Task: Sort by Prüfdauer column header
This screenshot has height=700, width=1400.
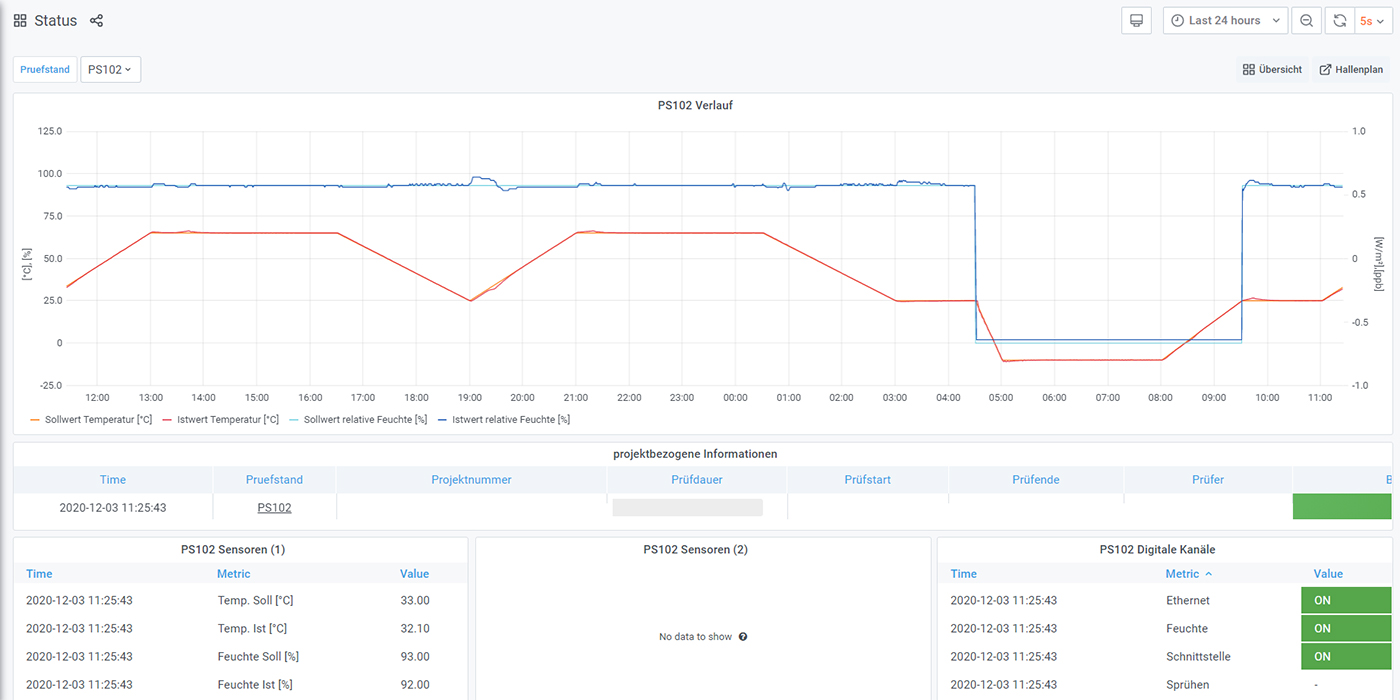Action: [x=697, y=480]
